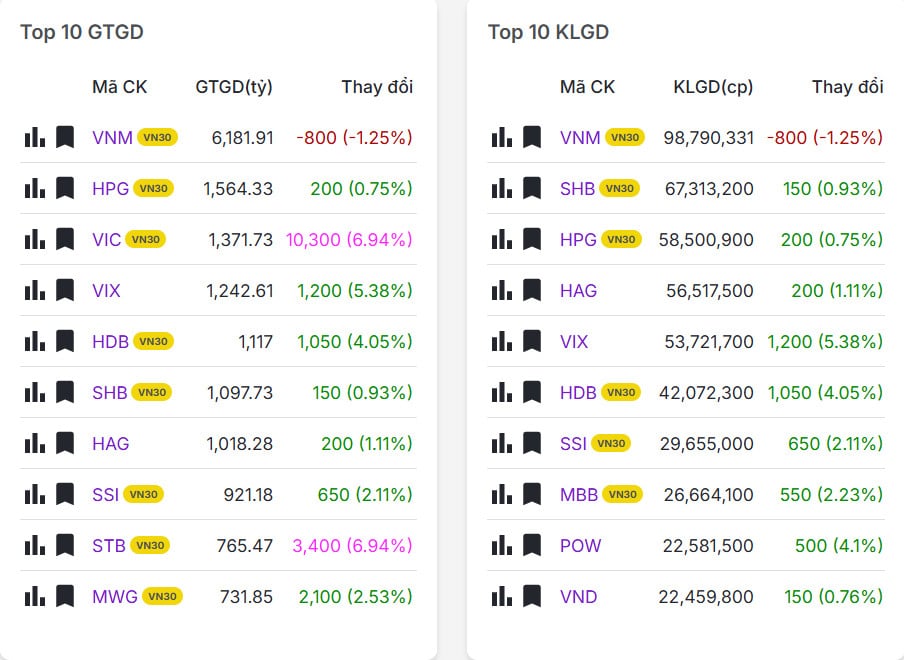
Task: Select POW ticker symbol link
Action: click(581, 545)
